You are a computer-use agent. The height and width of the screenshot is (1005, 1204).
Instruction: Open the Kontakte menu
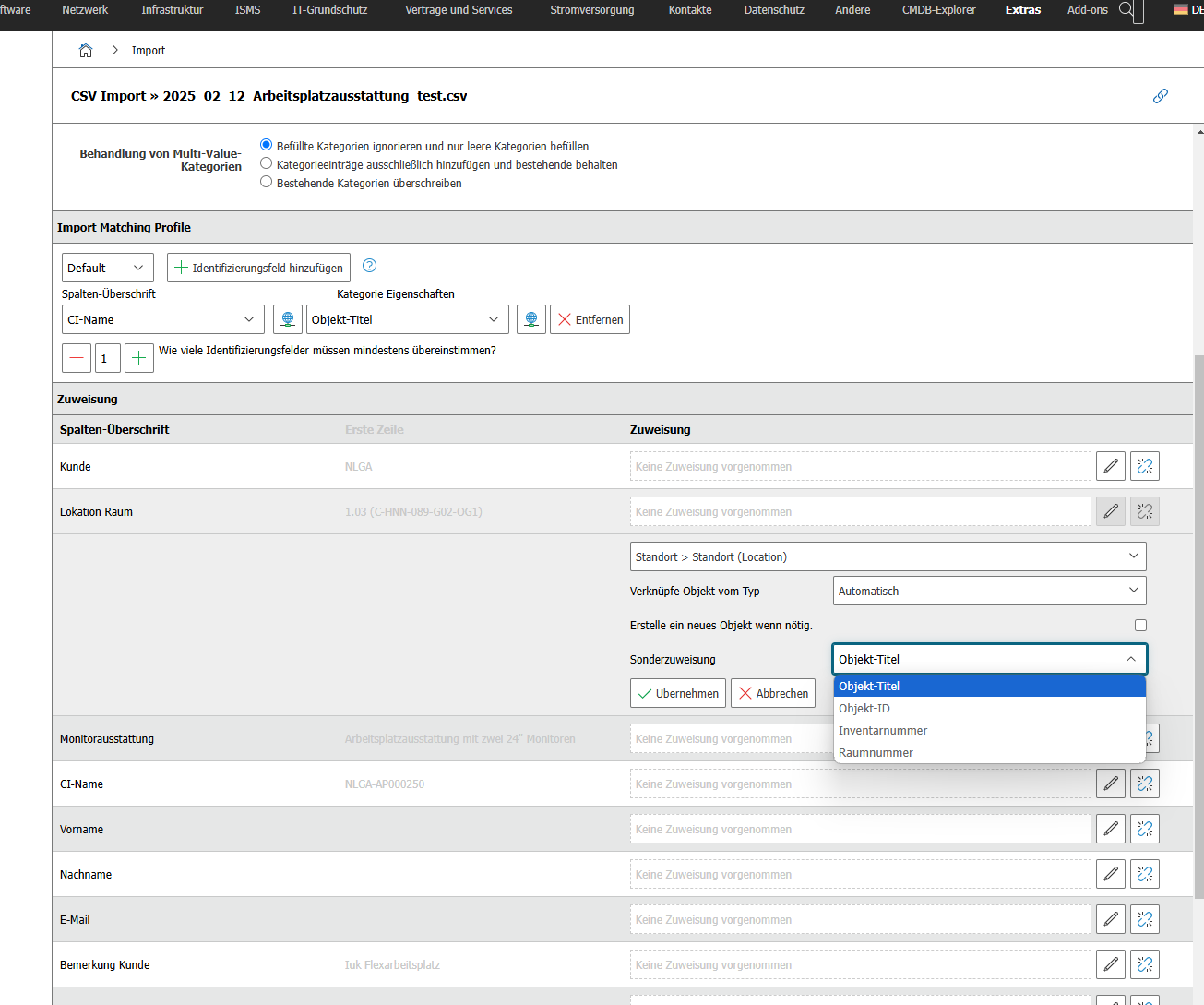coord(690,10)
